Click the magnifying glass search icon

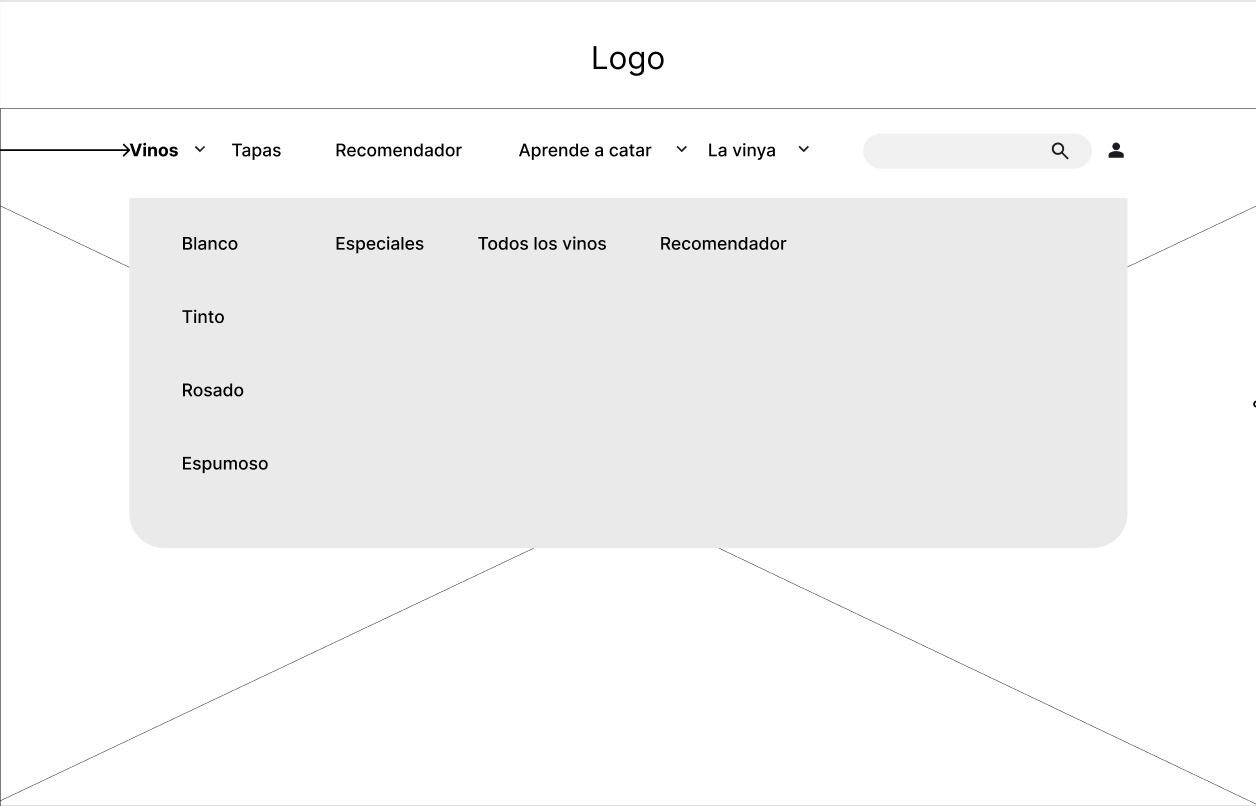coord(1060,151)
